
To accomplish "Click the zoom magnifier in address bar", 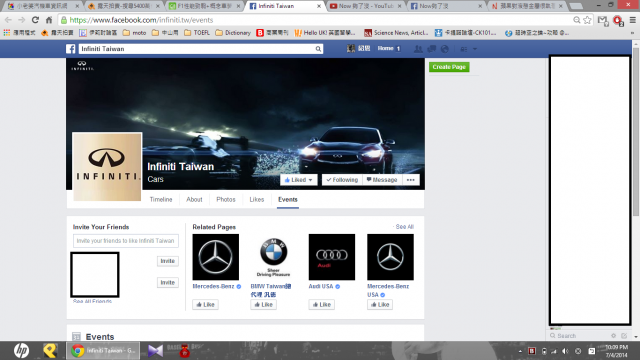I will pos(576,20).
